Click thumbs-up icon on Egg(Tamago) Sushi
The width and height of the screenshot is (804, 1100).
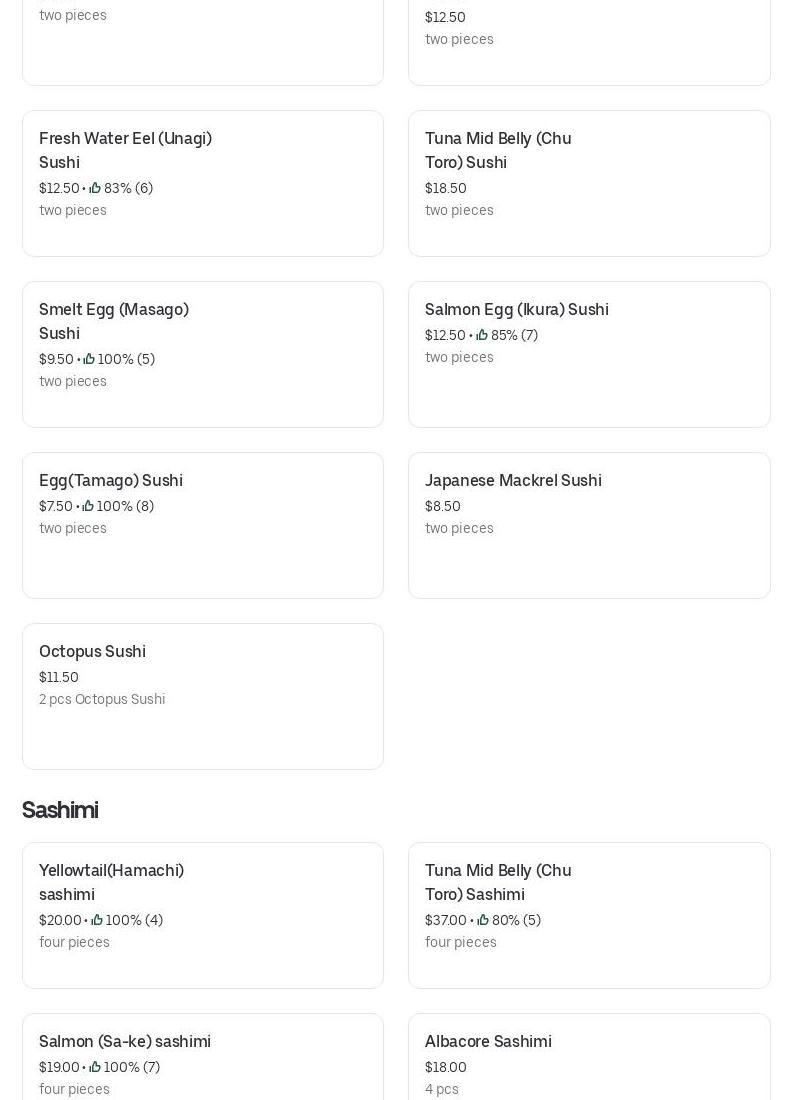[88, 506]
